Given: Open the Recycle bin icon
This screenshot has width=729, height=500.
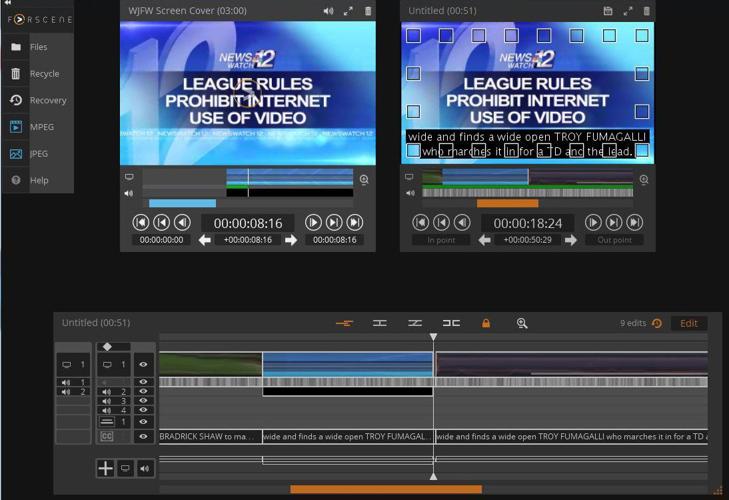Looking at the screenshot, I should [16, 73].
